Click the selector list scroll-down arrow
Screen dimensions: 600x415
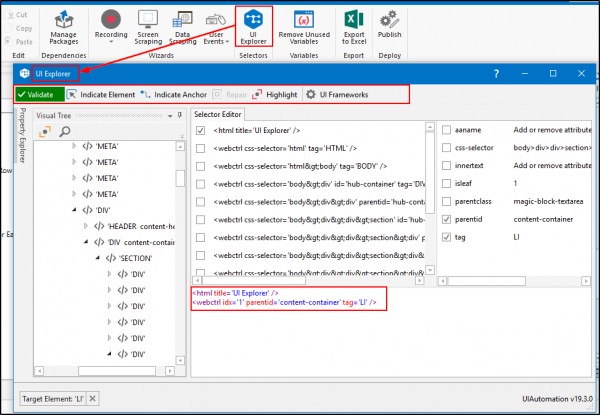pos(430,270)
